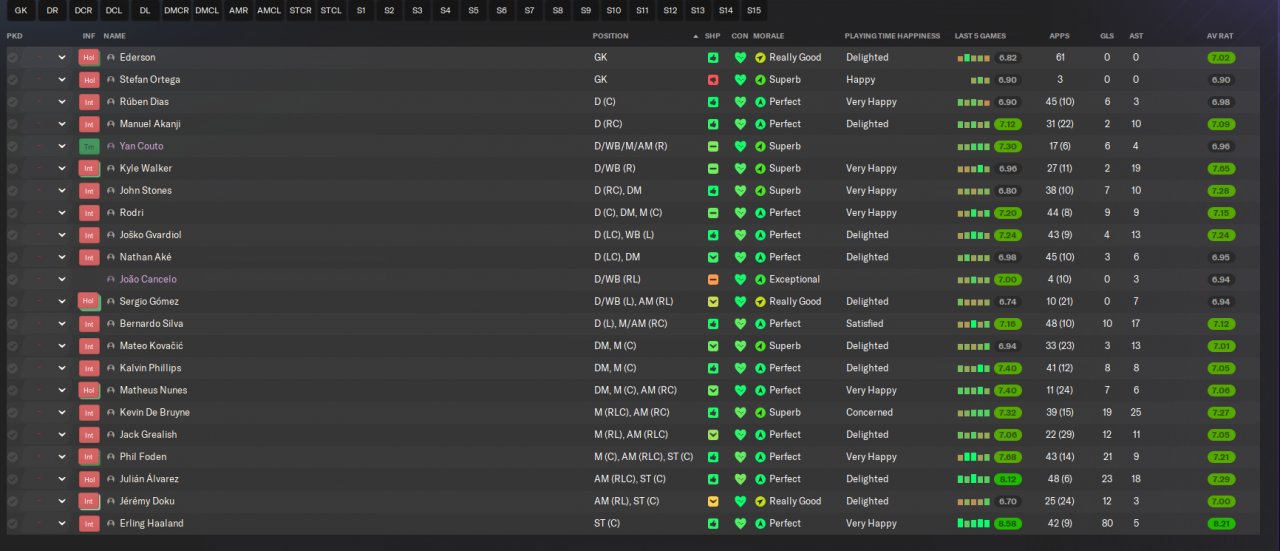Click the condition heart icon for Nathan Aké
The width and height of the screenshot is (1280, 551).
click(x=740, y=257)
